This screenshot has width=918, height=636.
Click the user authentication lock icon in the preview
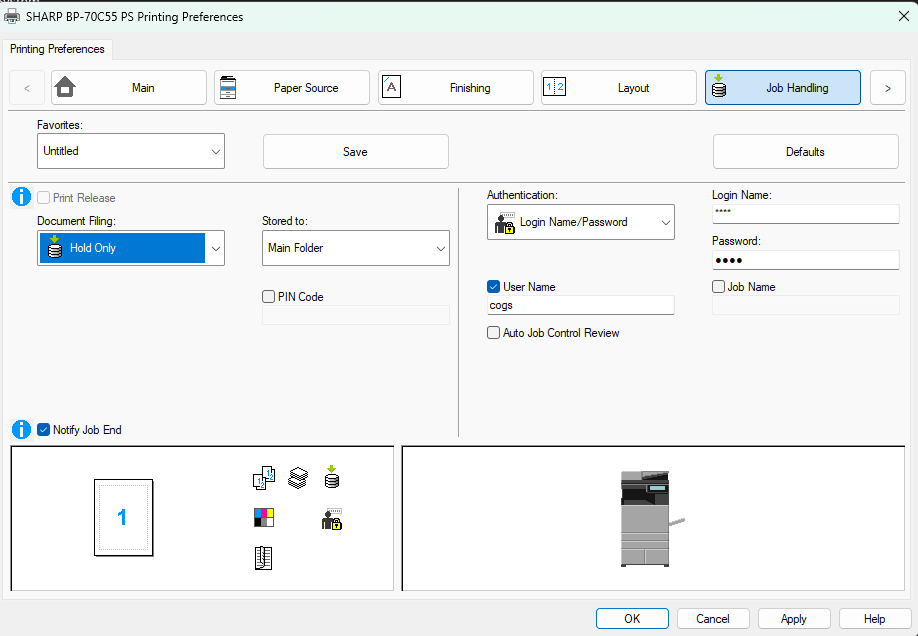[x=331, y=518]
